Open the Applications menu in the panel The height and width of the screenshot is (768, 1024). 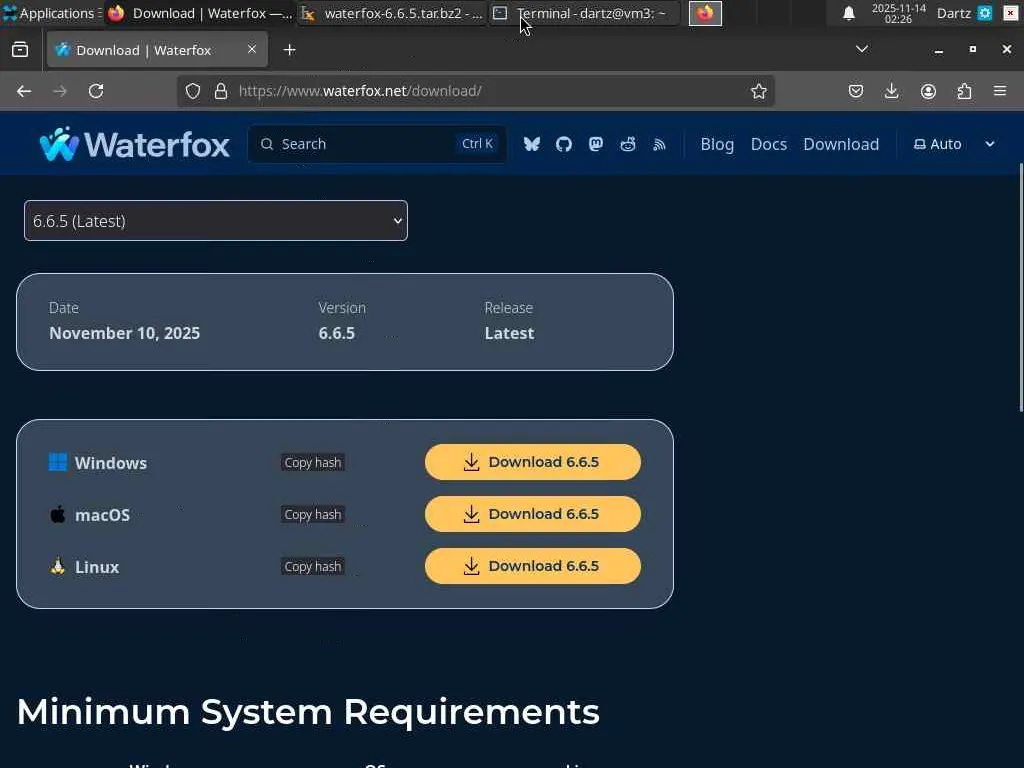(x=51, y=13)
